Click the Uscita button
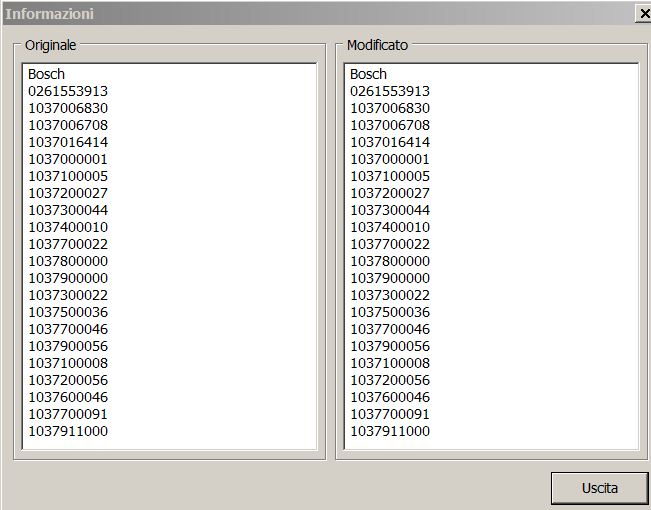Screen dimensions: 651x510 [x=599, y=488]
